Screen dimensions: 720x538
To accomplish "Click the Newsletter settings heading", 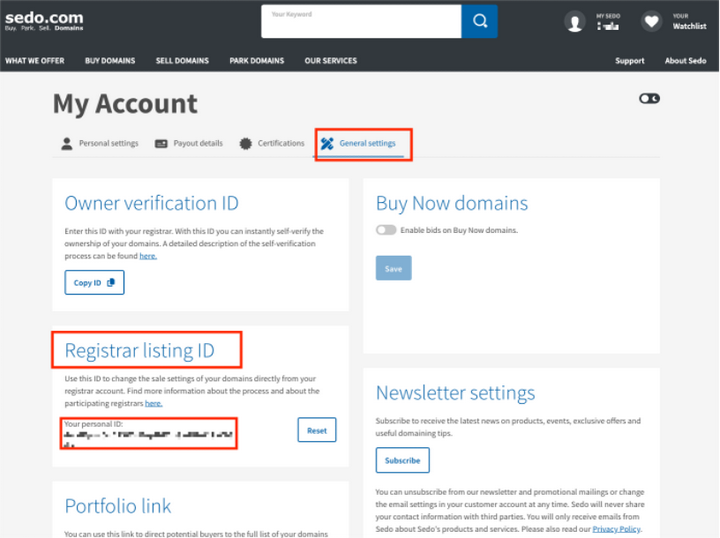I will [x=456, y=393].
